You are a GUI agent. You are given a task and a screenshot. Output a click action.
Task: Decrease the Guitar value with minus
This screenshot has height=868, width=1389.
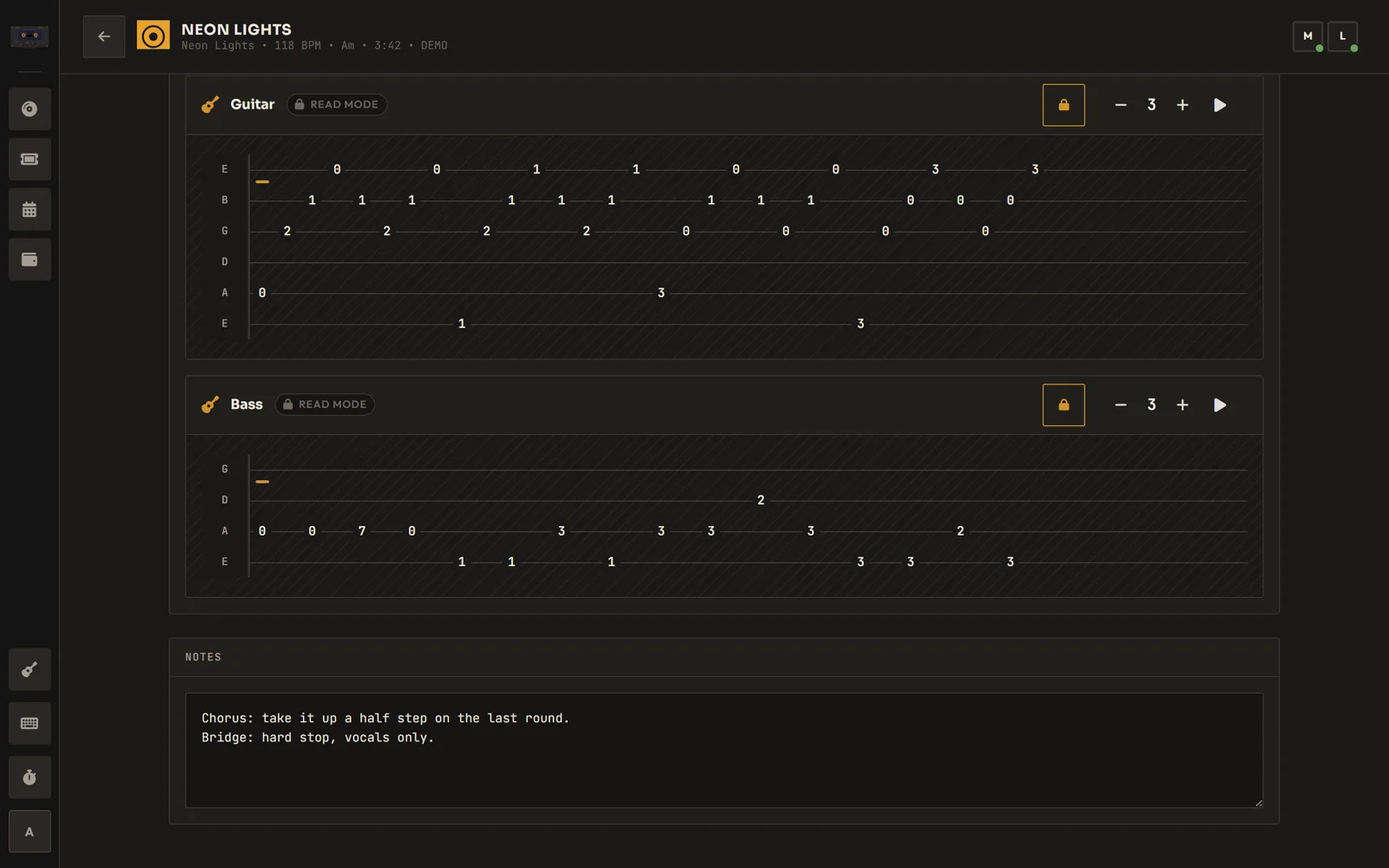point(1121,105)
